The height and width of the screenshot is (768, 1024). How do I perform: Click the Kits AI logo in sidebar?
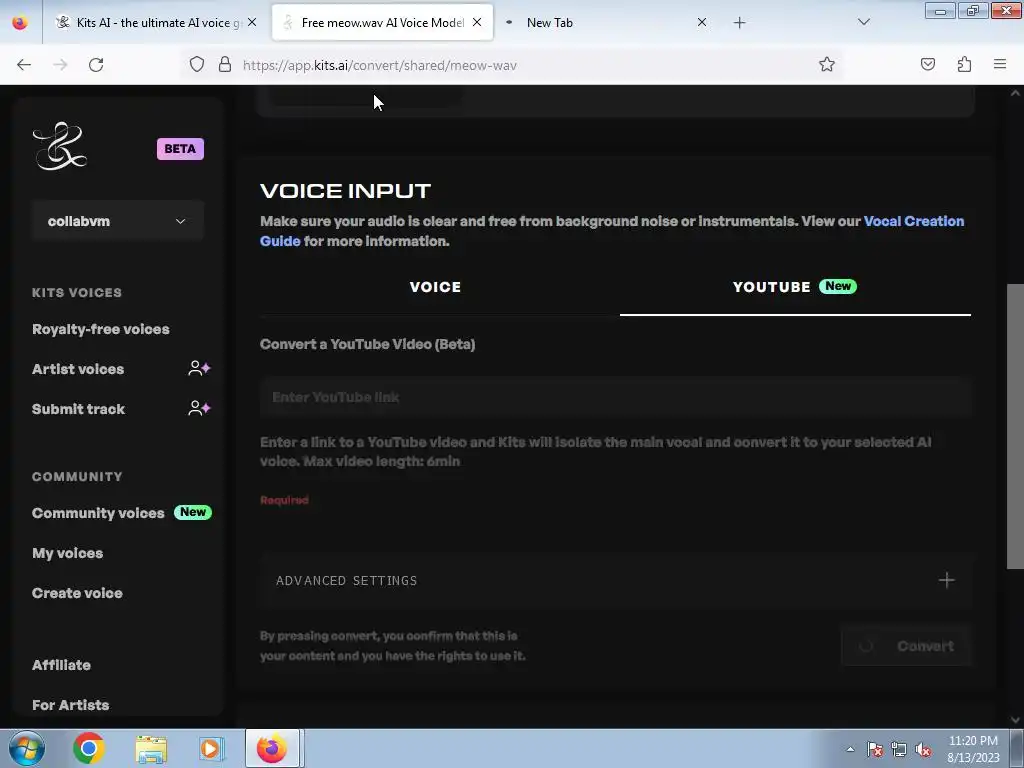tap(59, 146)
